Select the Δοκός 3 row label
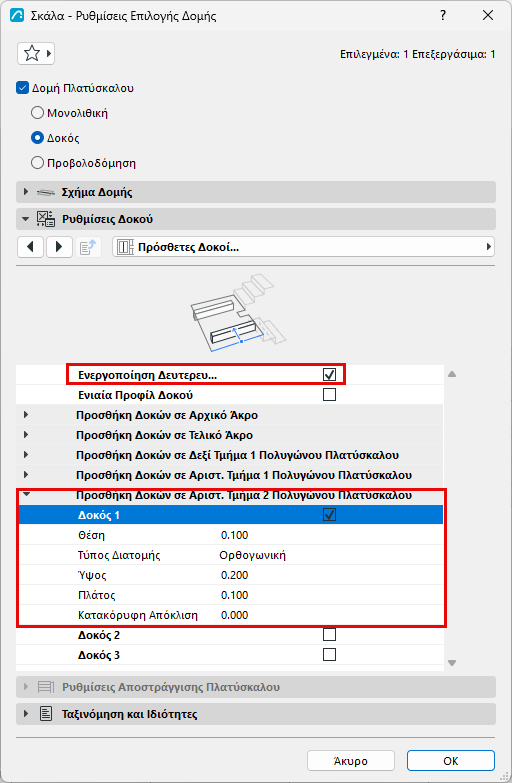Viewport: 512px width, 783px height. click(99, 655)
